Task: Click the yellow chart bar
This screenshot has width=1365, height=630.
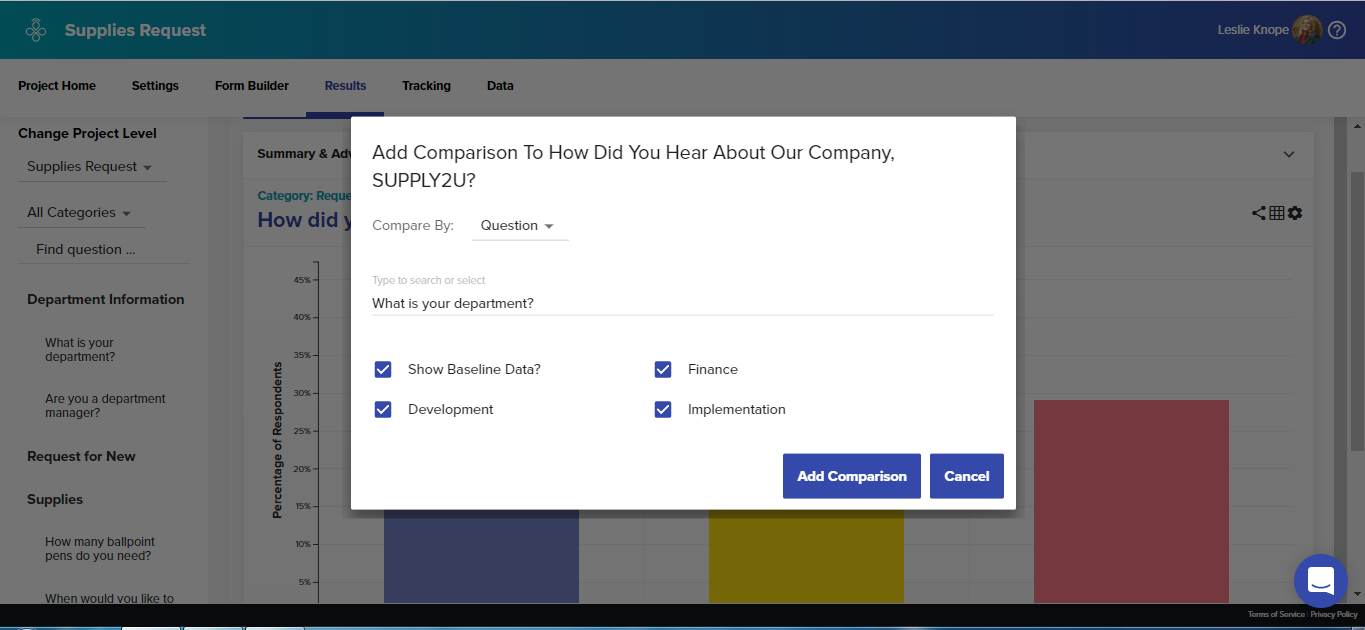Action: [x=806, y=556]
